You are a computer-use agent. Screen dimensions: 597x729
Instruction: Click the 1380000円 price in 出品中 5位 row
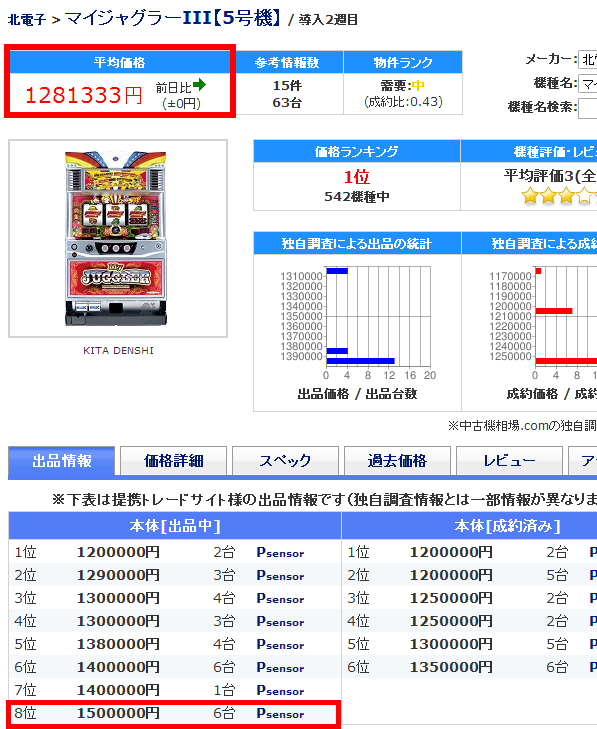click(x=118, y=644)
